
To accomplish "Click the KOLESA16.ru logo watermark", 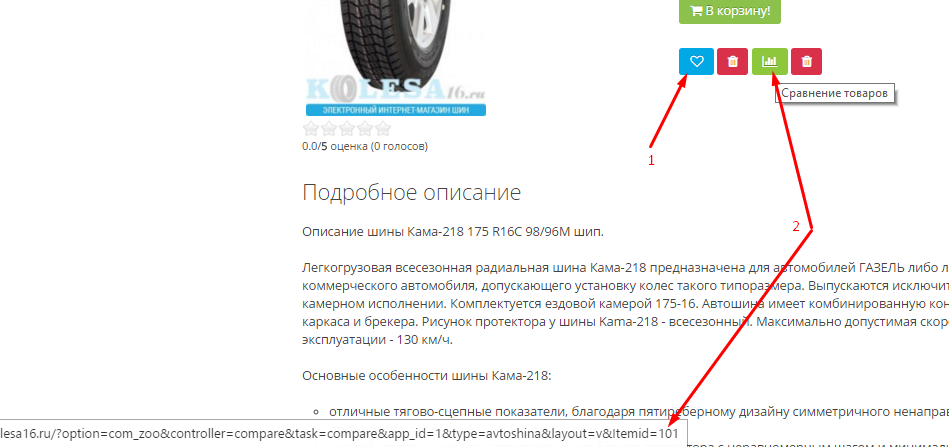I will click(396, 90).
